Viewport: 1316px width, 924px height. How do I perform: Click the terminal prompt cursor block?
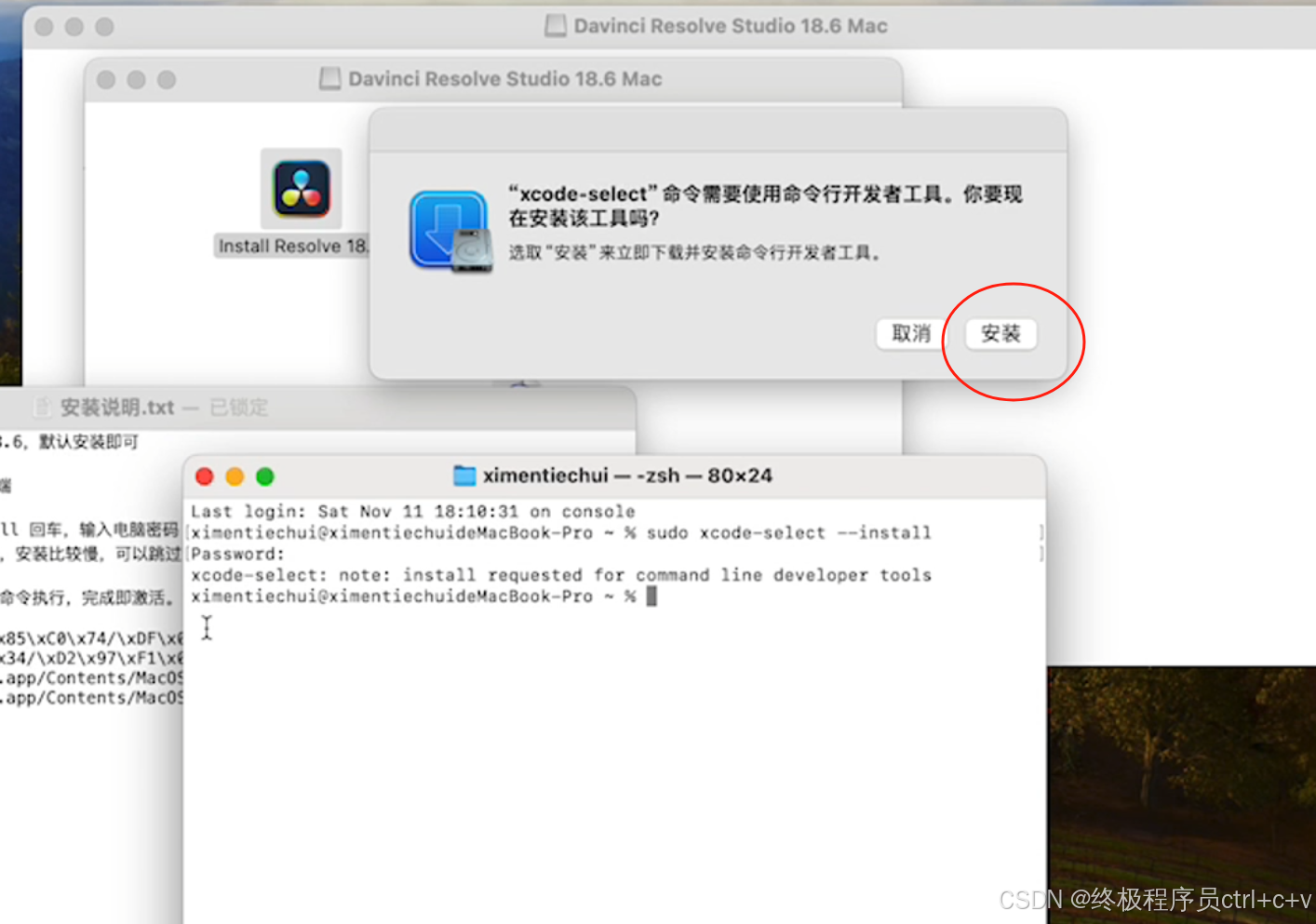[651, 596]
